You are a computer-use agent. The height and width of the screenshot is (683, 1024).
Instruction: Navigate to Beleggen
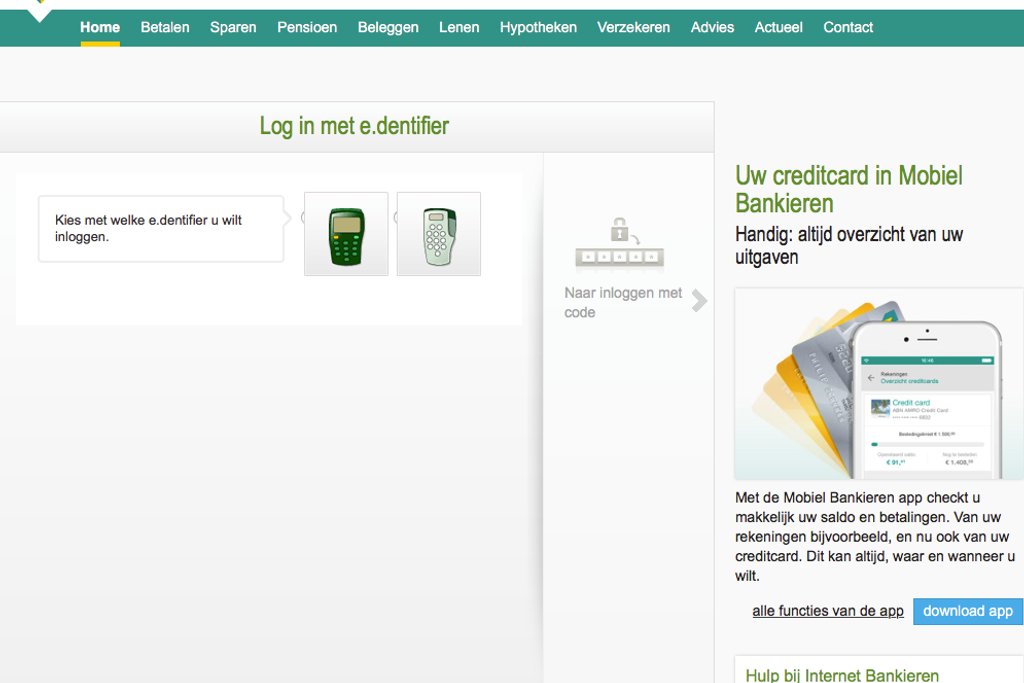tap(388, 28)
